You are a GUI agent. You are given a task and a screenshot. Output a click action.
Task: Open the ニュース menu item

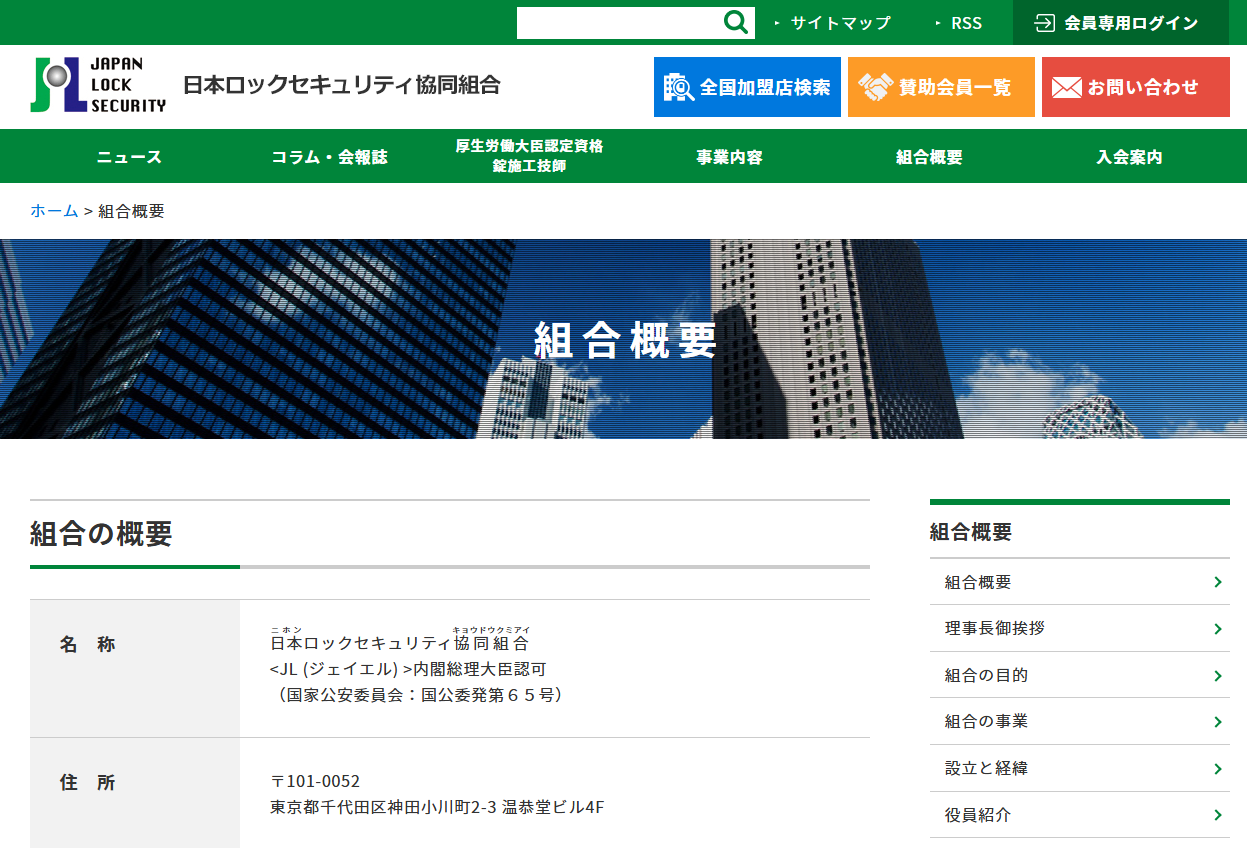126,156
